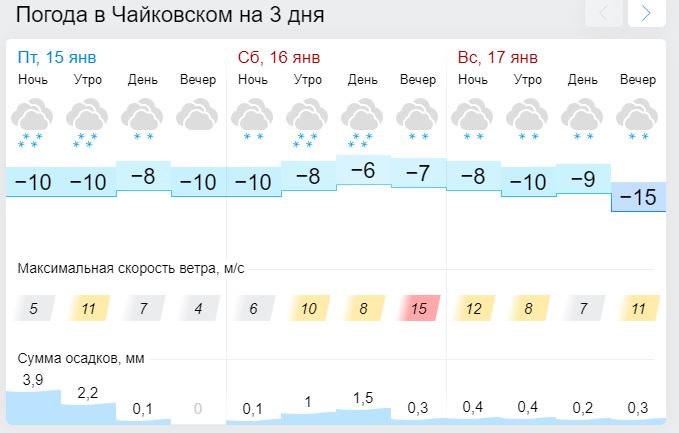Open the Сб, 16 янв day link
Screen dimensions: 679x433
(279, 57)
